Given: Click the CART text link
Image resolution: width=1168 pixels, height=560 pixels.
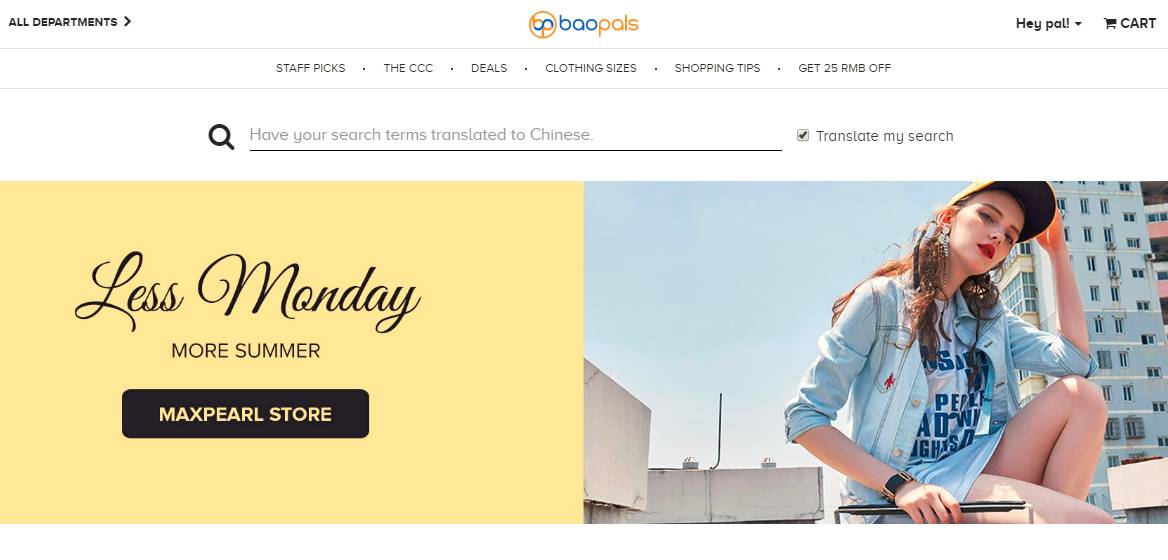Looking at the screenshot, I should click(x=1138, y=24).
